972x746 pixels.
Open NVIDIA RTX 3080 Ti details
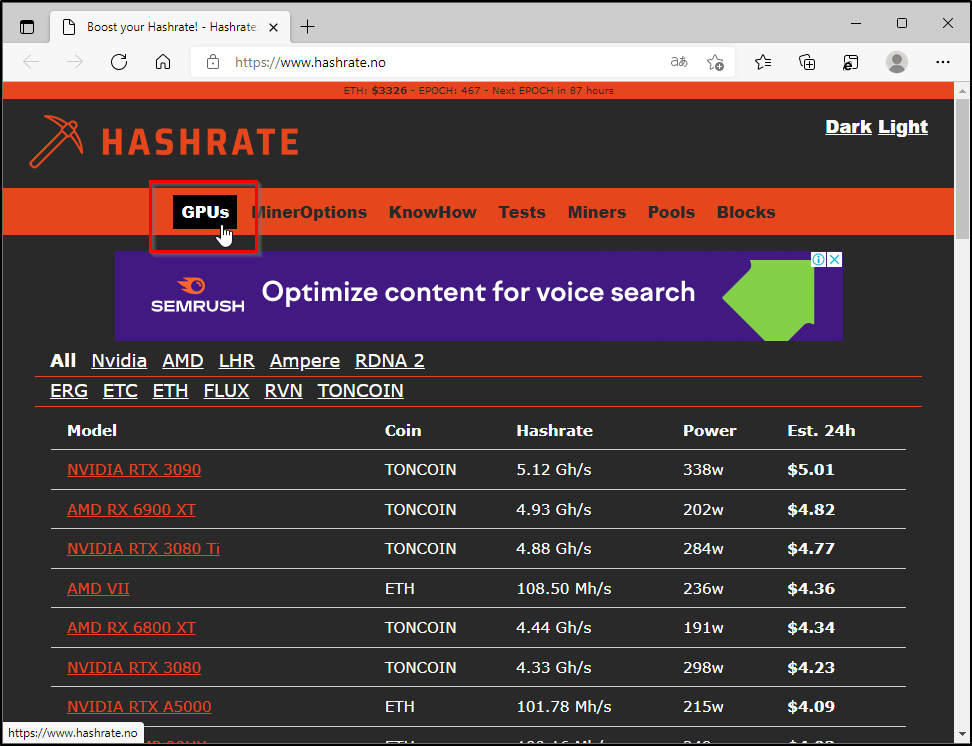coord(143,548)
